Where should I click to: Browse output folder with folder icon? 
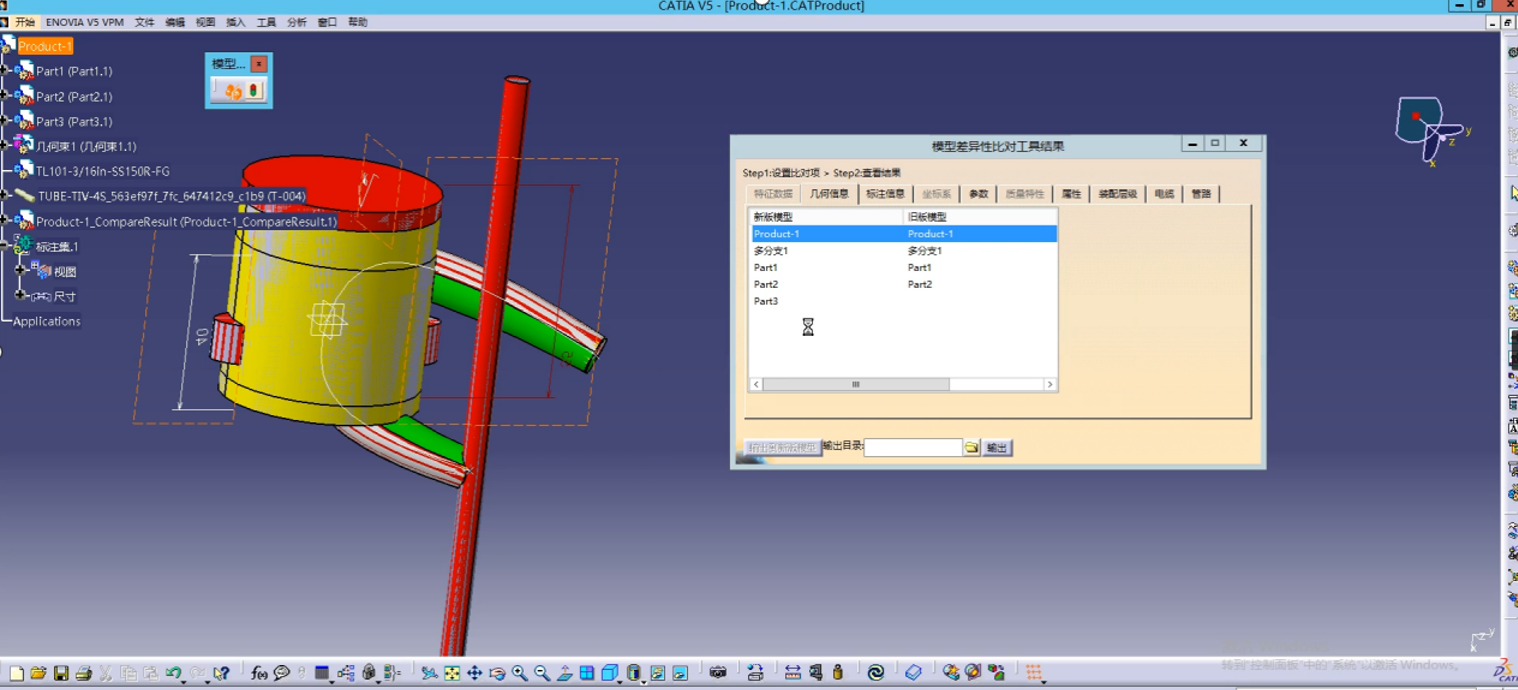pyautogui.click(x=971, y=447)
